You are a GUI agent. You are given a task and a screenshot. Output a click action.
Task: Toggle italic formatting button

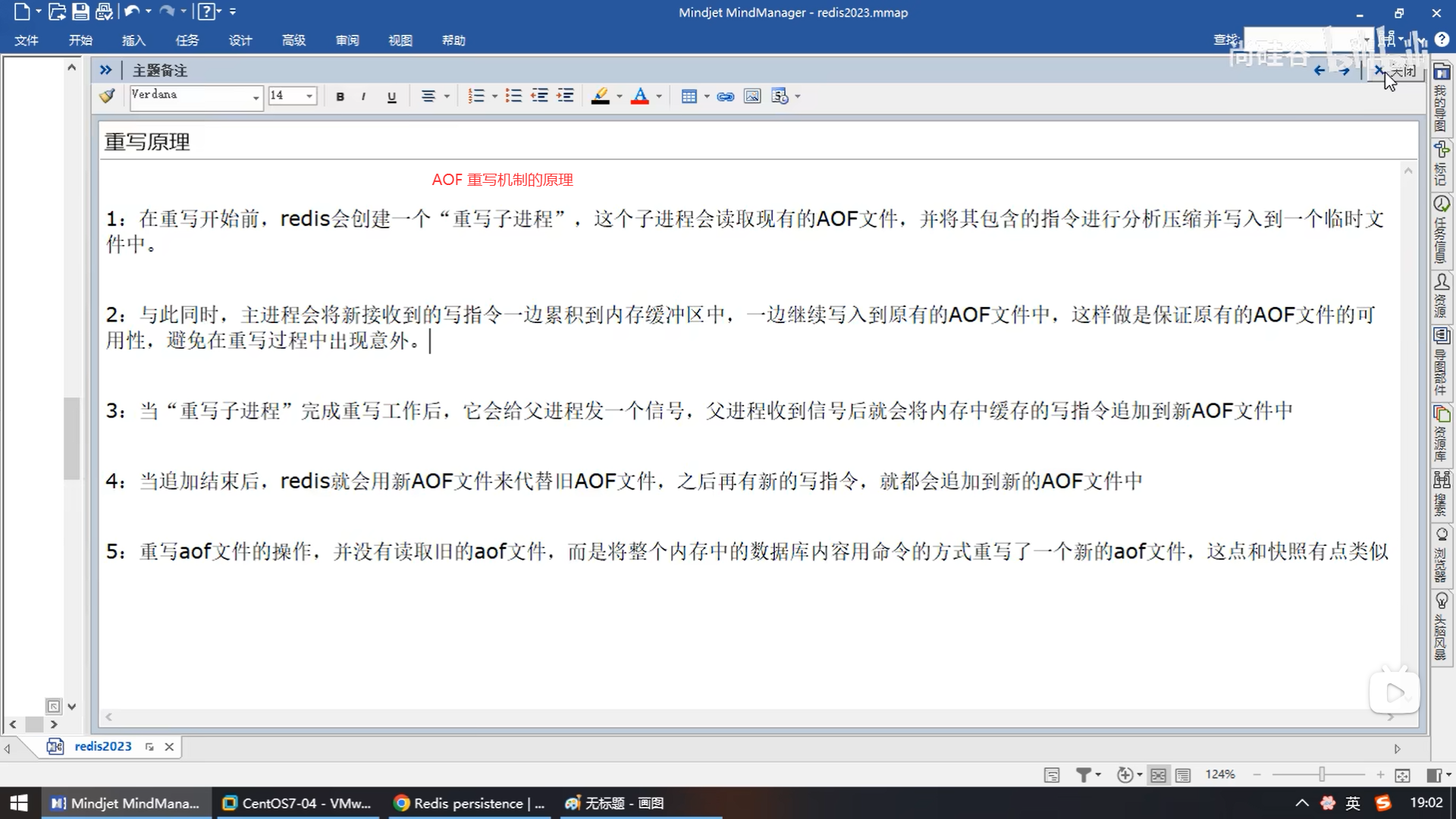coord(364,96)
